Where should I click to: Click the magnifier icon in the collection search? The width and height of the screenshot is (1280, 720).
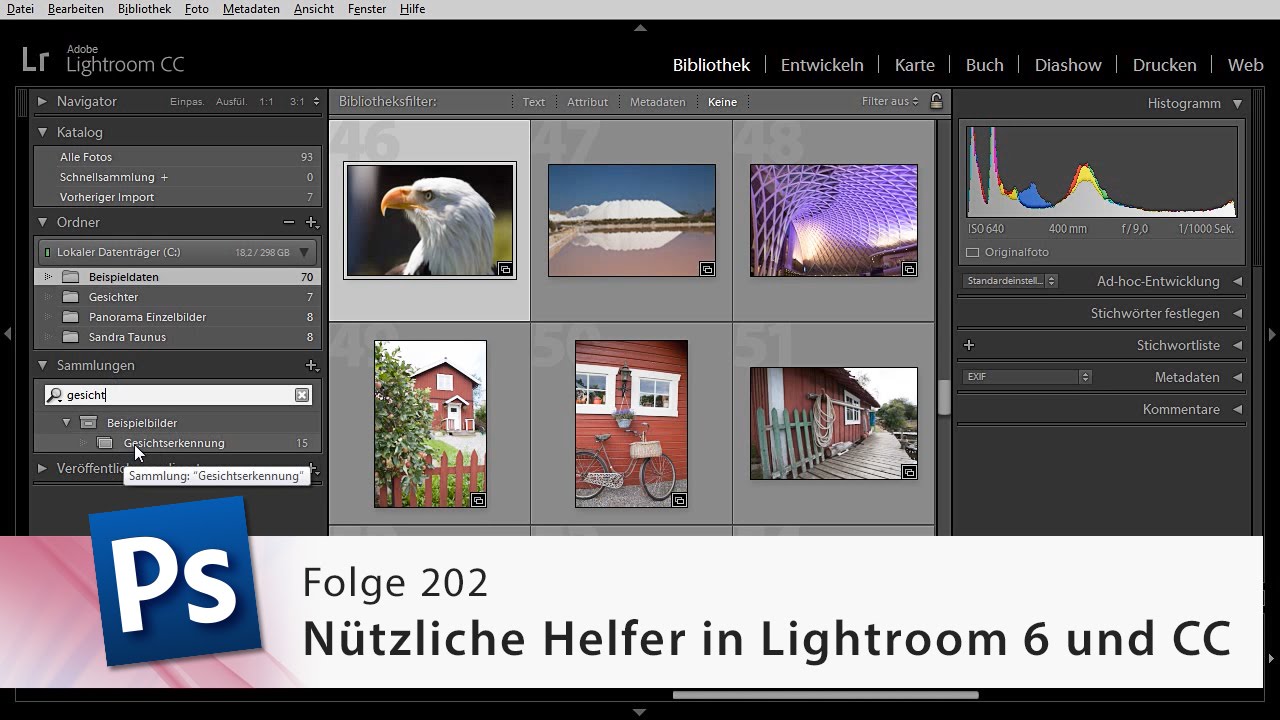pyautogui.click(x=56, y=395)
